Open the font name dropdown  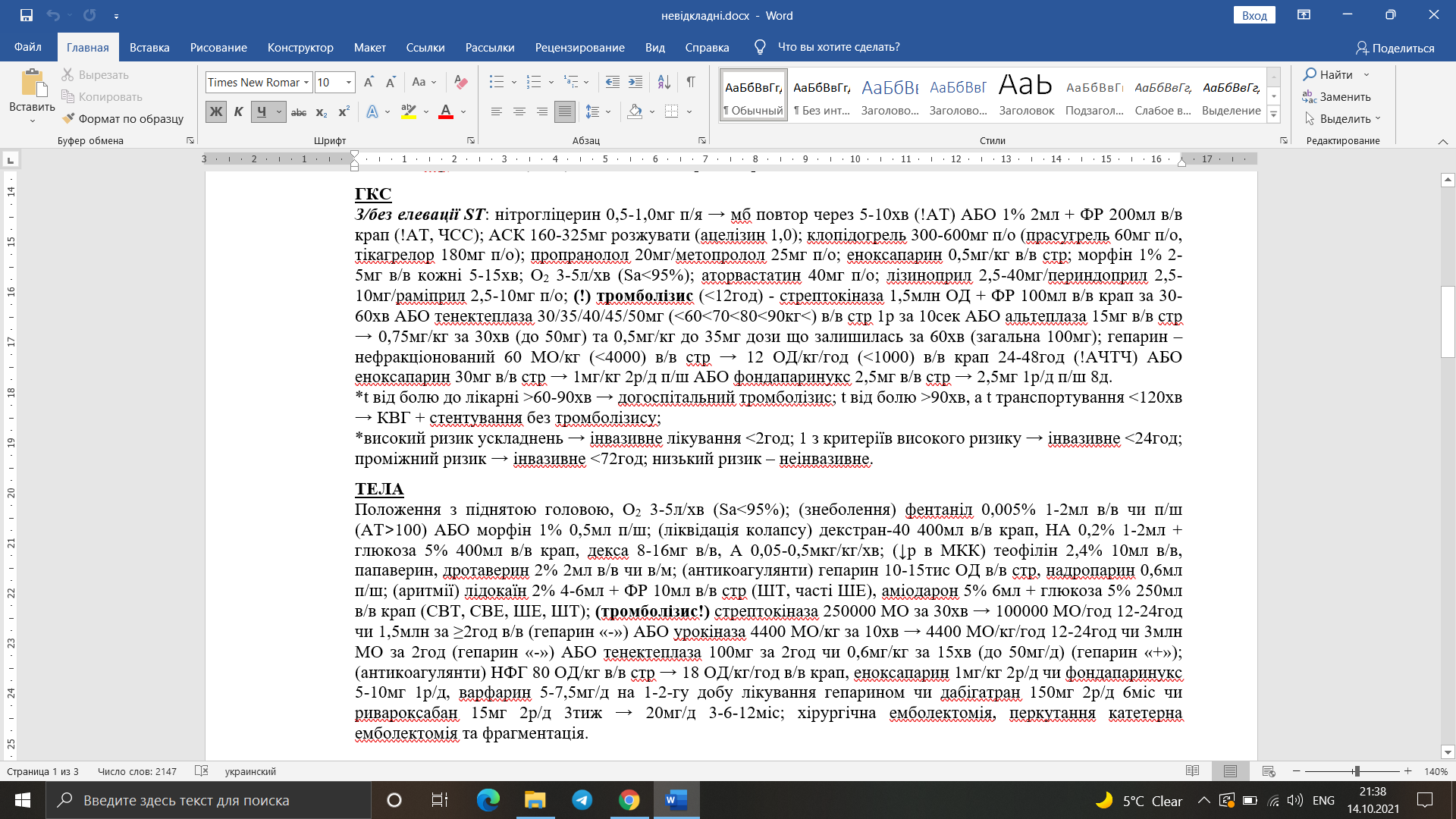coord(306,82)
